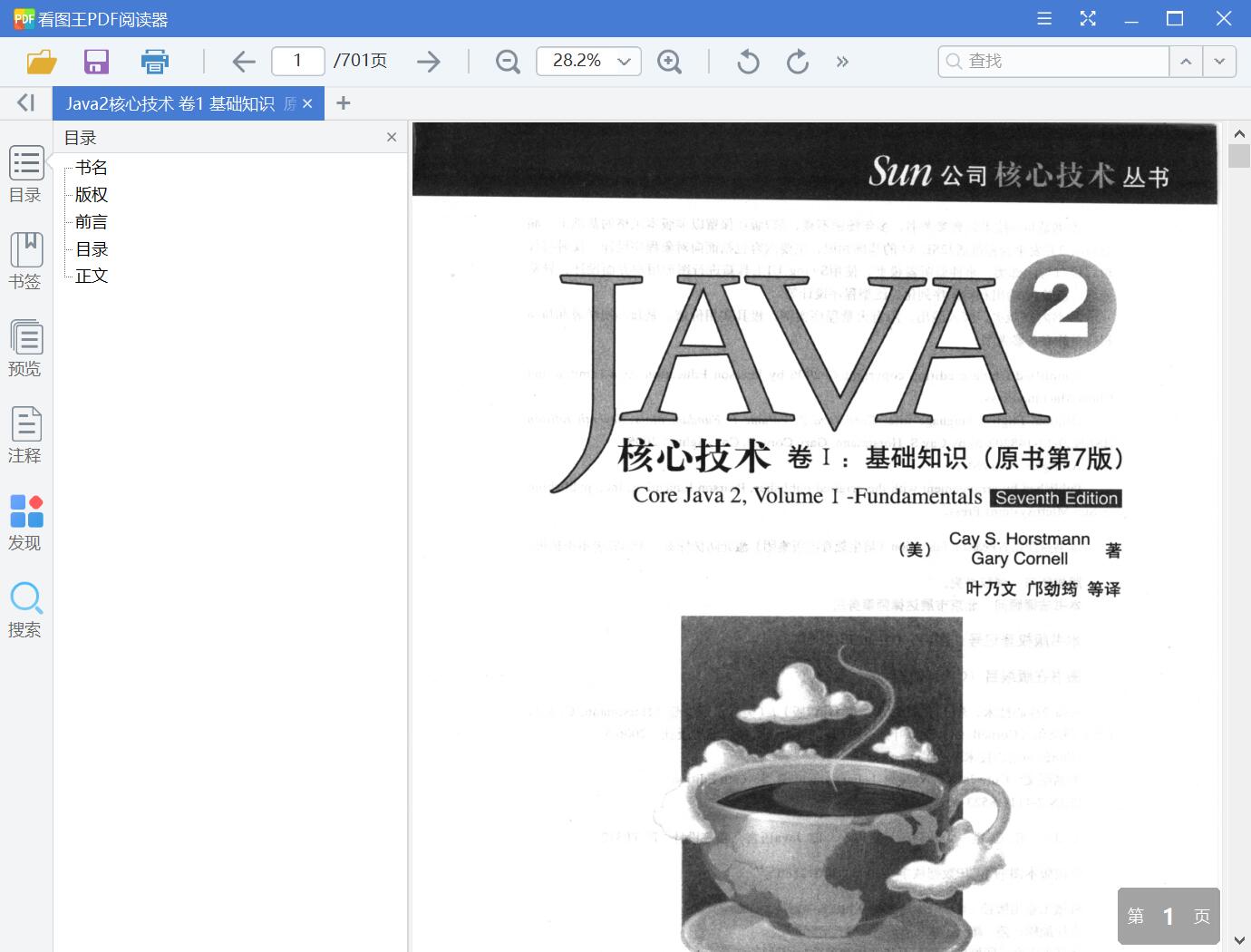Close the 目录 outline panel
This screenshot has width=1251, height=952.
click(392, 137)
